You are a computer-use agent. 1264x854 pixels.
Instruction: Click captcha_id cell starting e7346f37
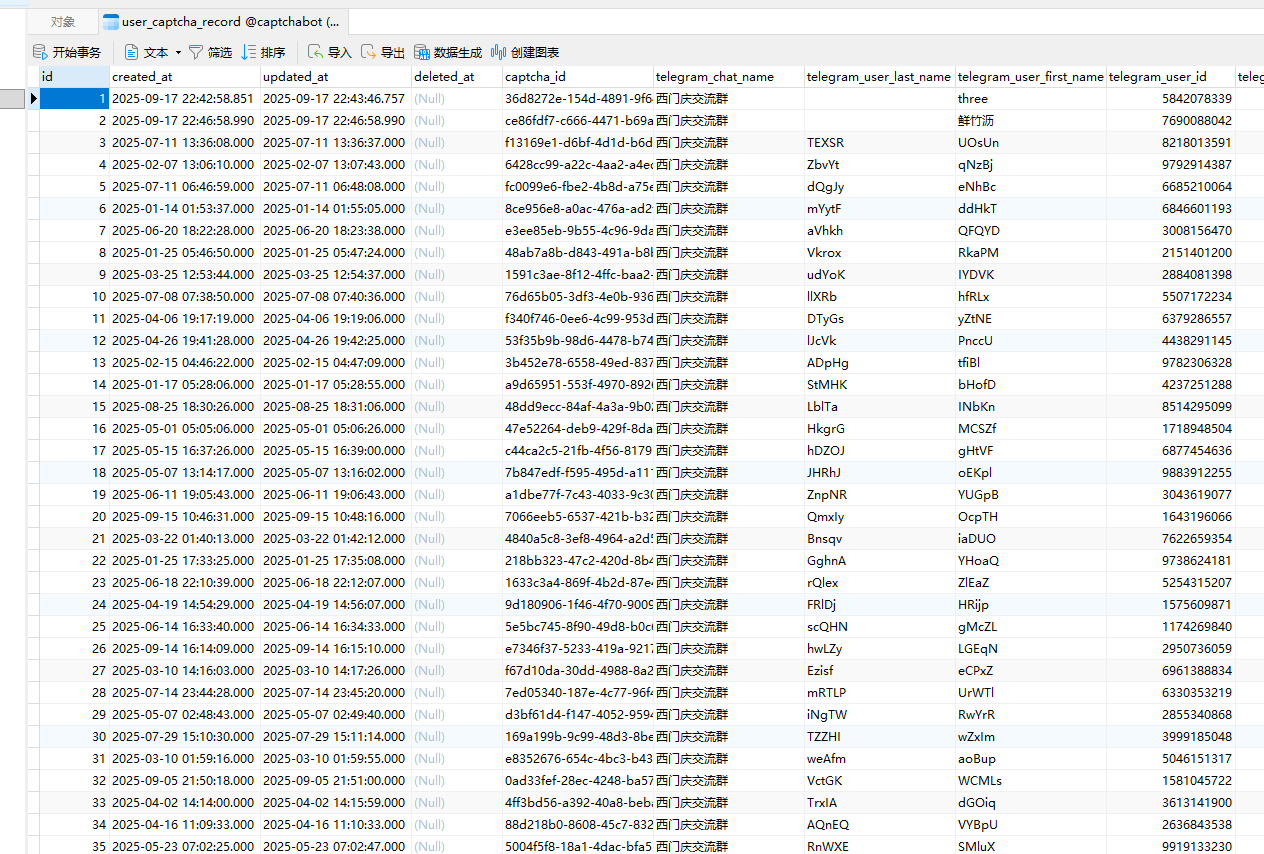click(578, 648)
